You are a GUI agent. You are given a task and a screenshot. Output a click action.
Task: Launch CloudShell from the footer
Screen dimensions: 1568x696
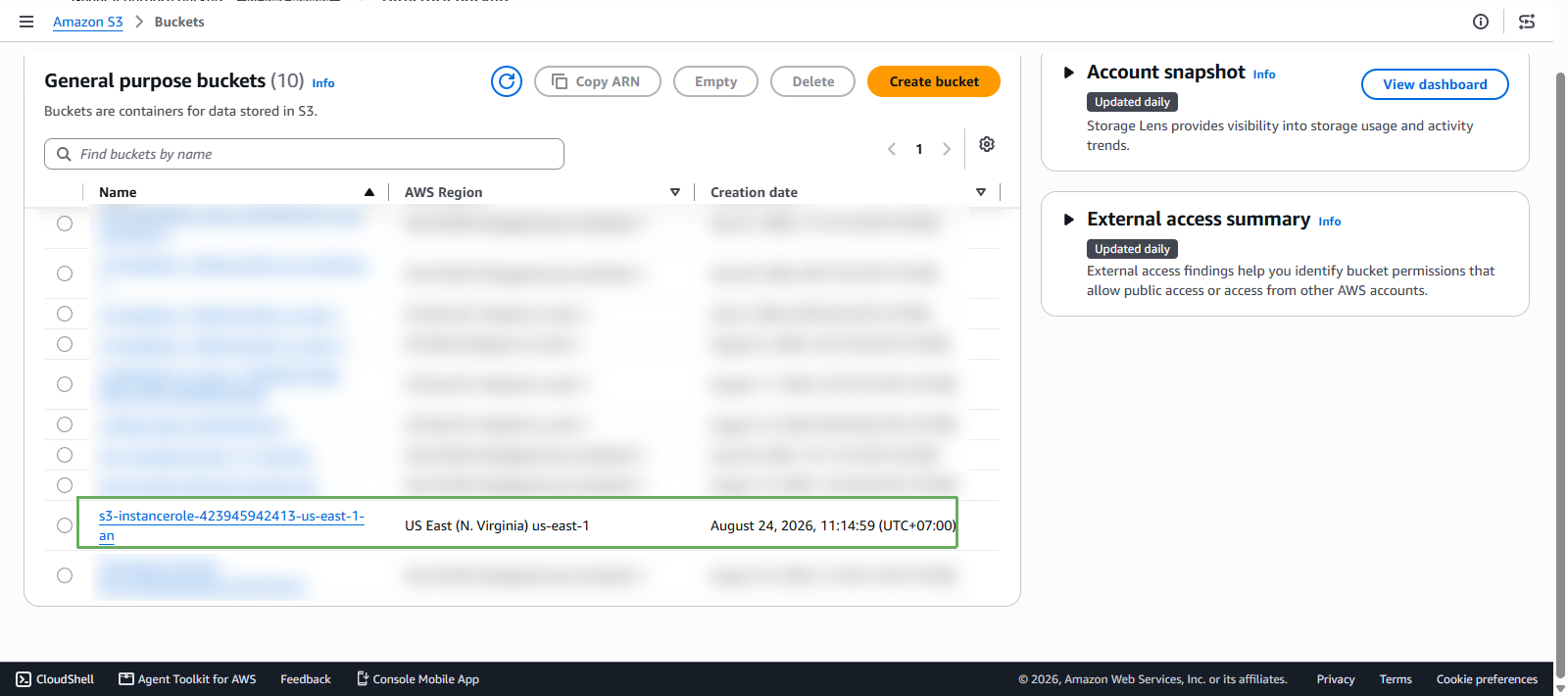pyautogui.click(x=55, y=679)
